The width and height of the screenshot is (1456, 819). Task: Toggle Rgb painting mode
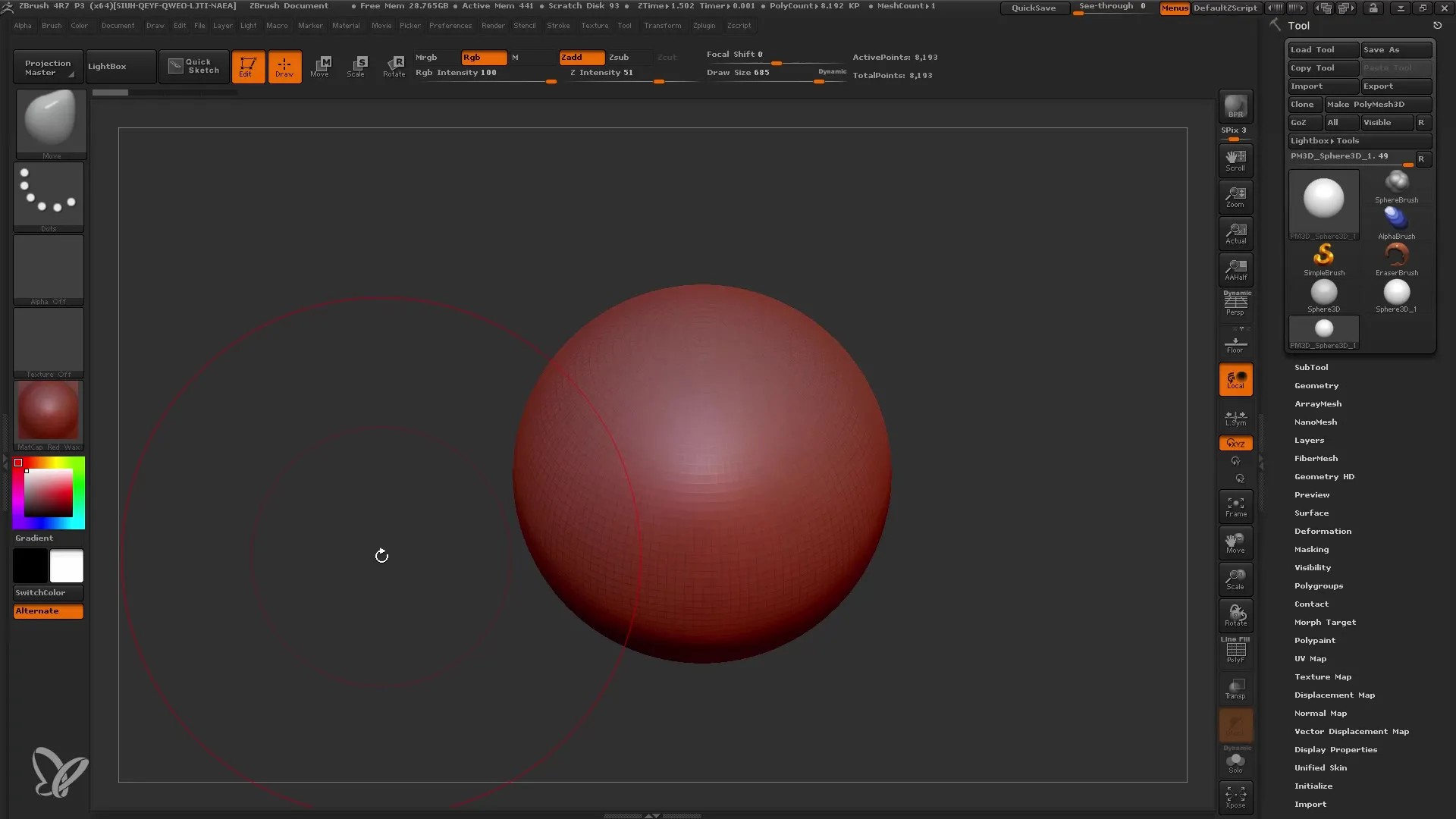pyautogui.click(x=484, y=58)
